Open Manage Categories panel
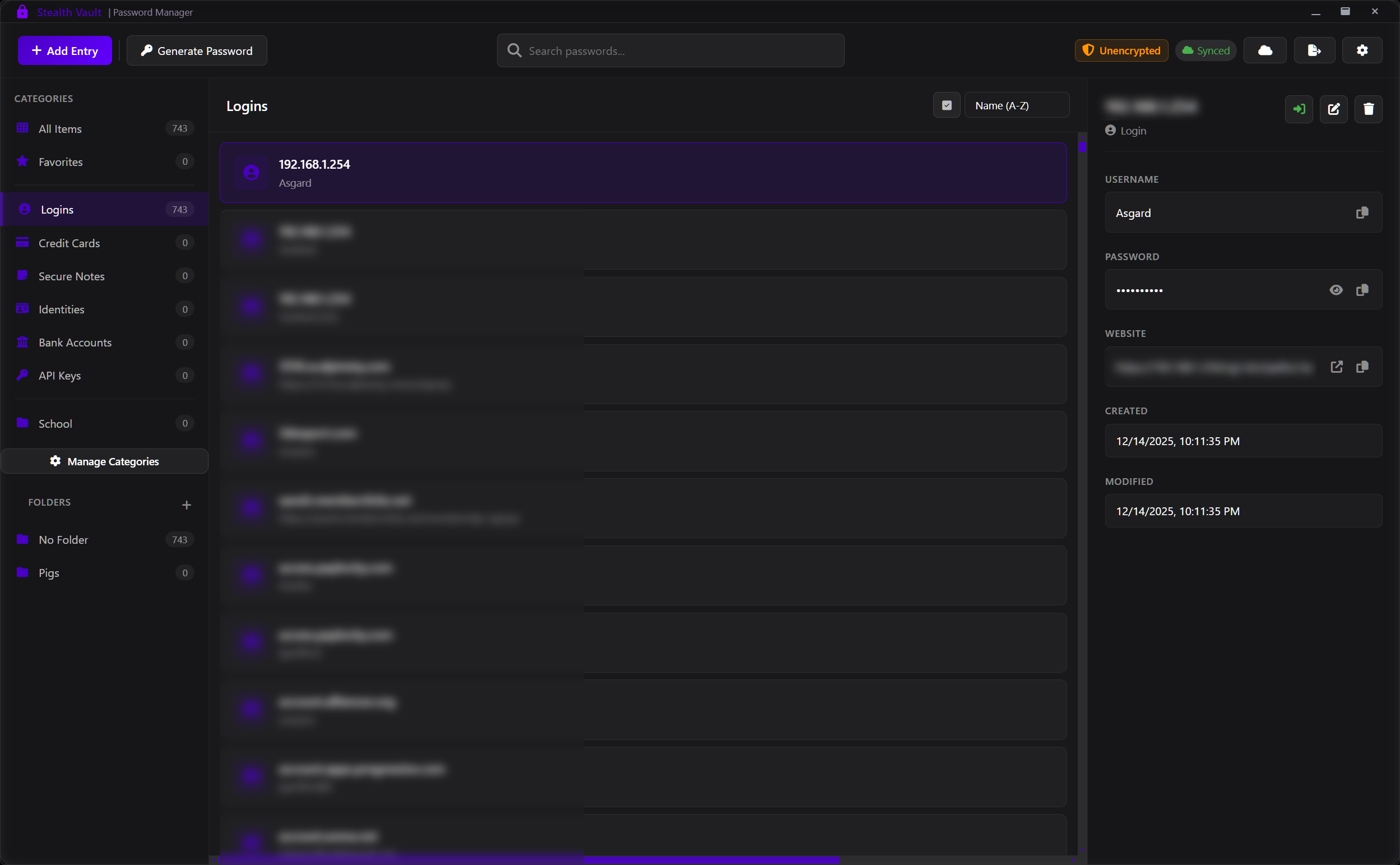 coord(105,461)
